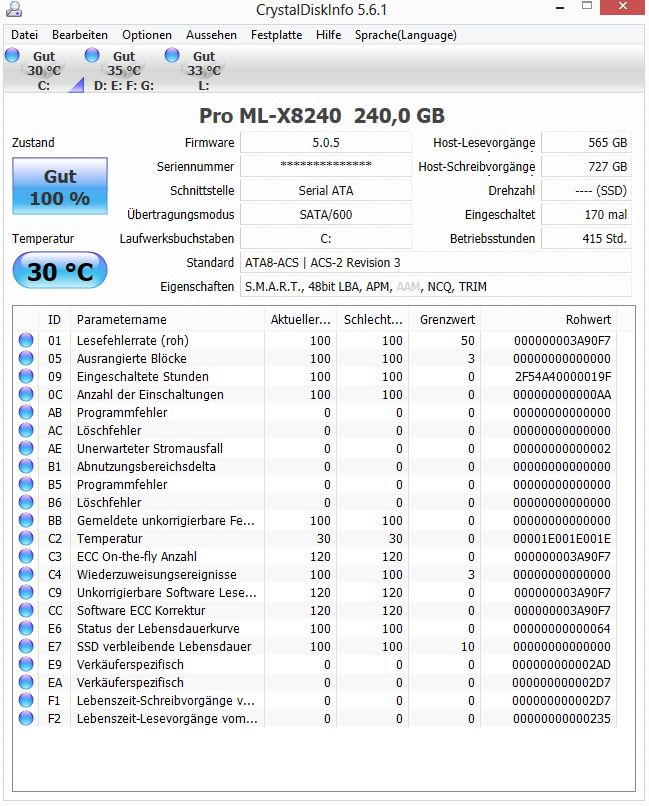This screenshot has width=649, height=806.
Task: Click the Laufwerksbuchstaben field C:
Action: point(326,239)
